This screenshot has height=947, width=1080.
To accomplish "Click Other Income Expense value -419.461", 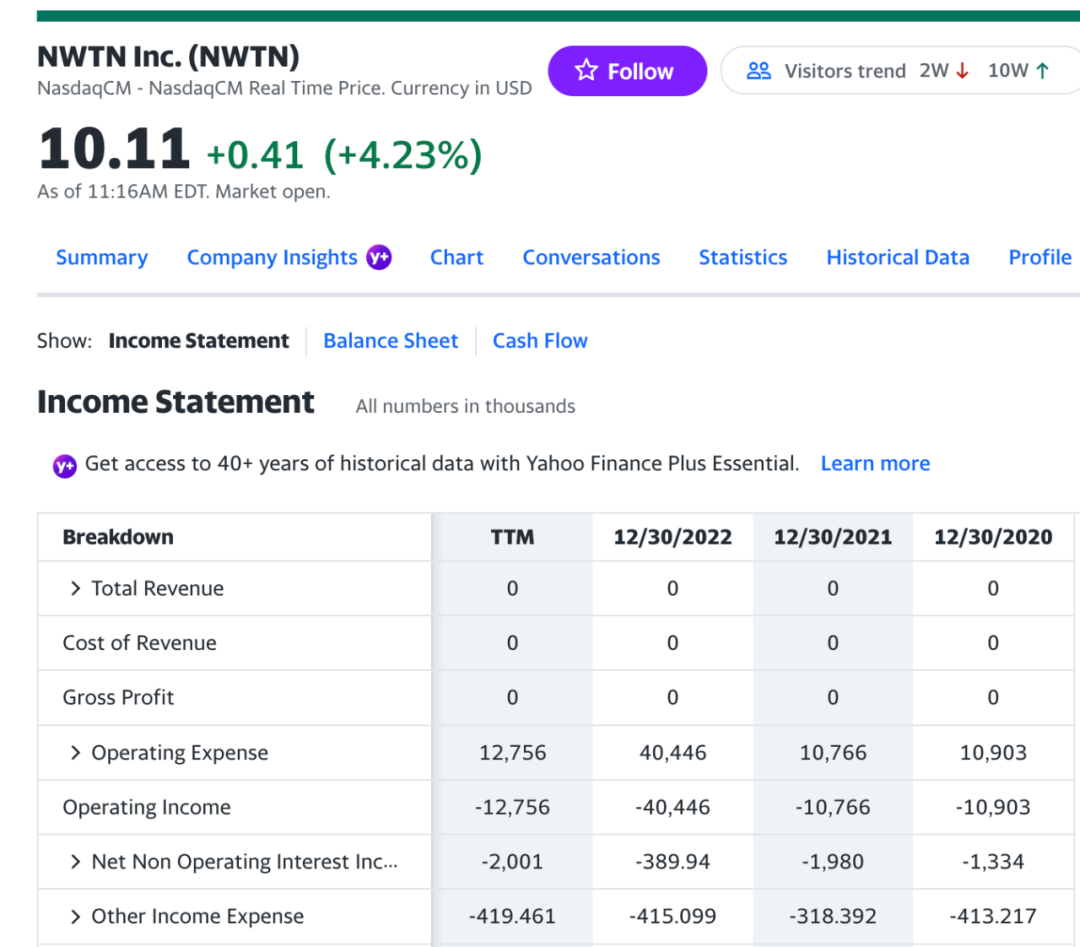I will 512,916.
